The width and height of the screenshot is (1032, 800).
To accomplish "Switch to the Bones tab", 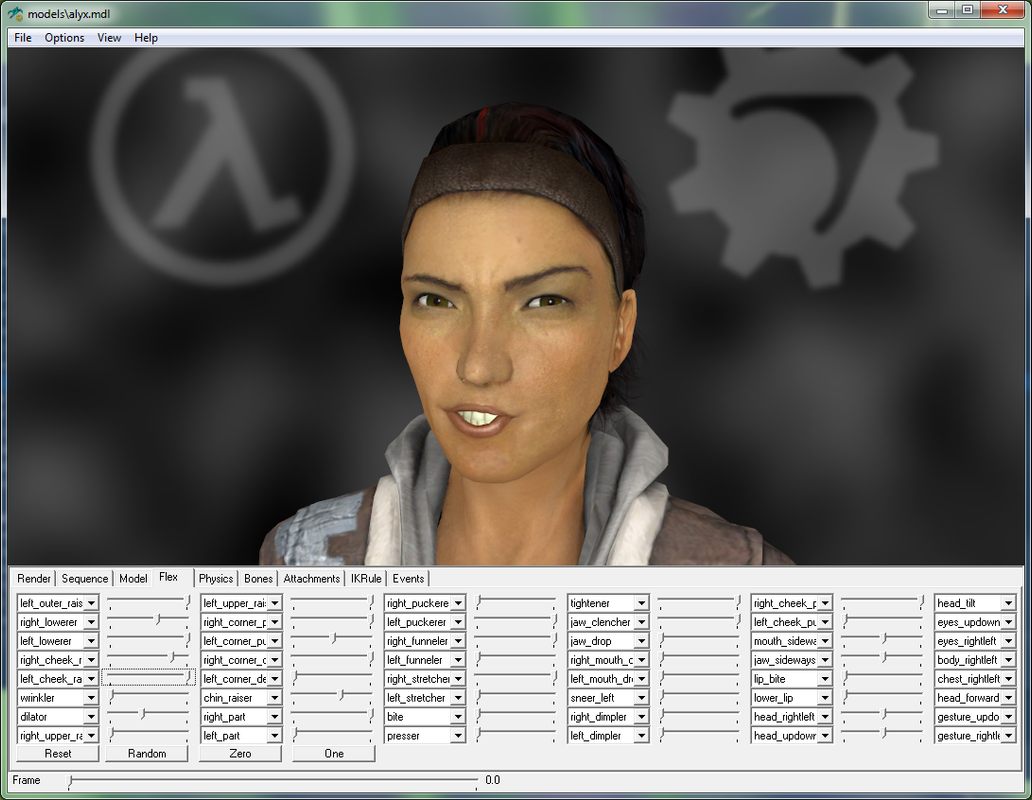I will 258,578.
